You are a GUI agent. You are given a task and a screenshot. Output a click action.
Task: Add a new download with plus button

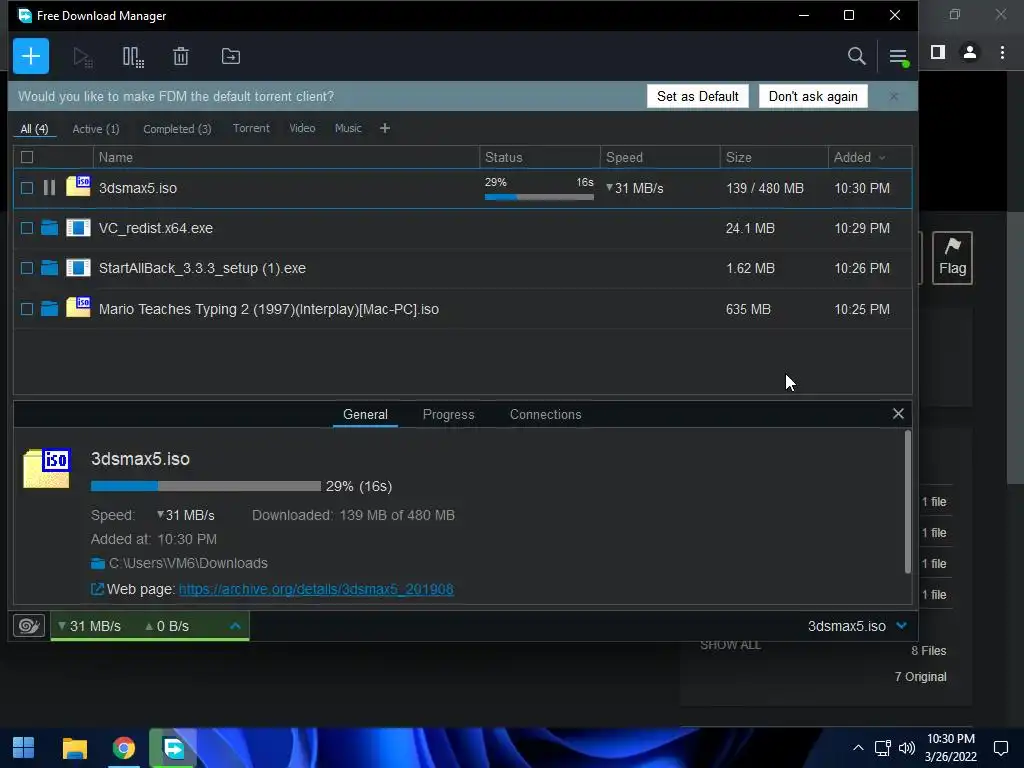[31, 56]
